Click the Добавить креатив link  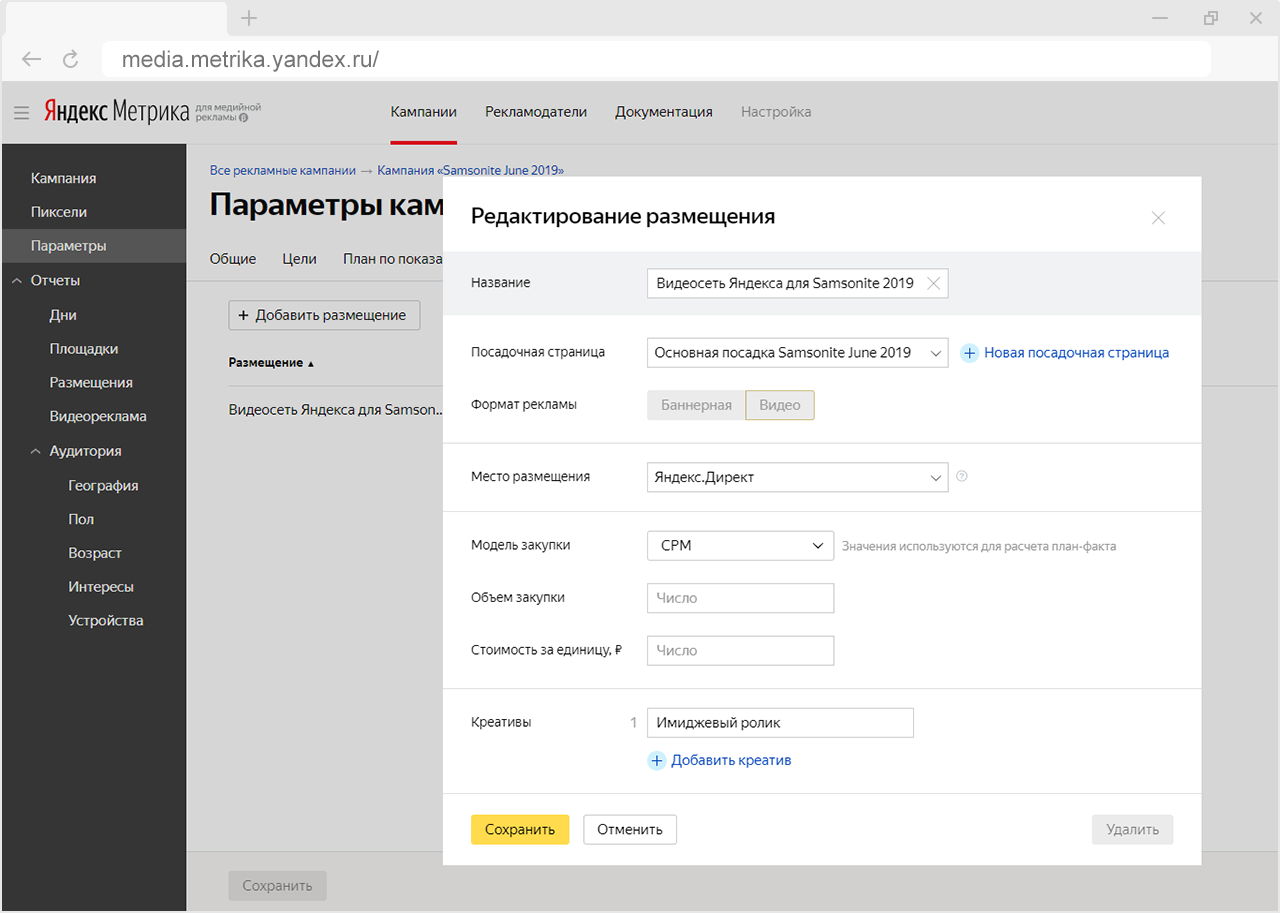pos(731,761)
